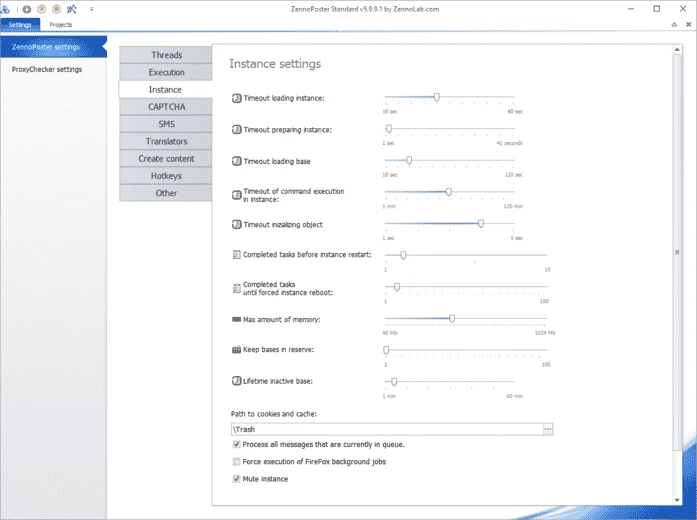
Task: Open ProxyChecker settings in the sidebar
Action: [x=47, y=69]
